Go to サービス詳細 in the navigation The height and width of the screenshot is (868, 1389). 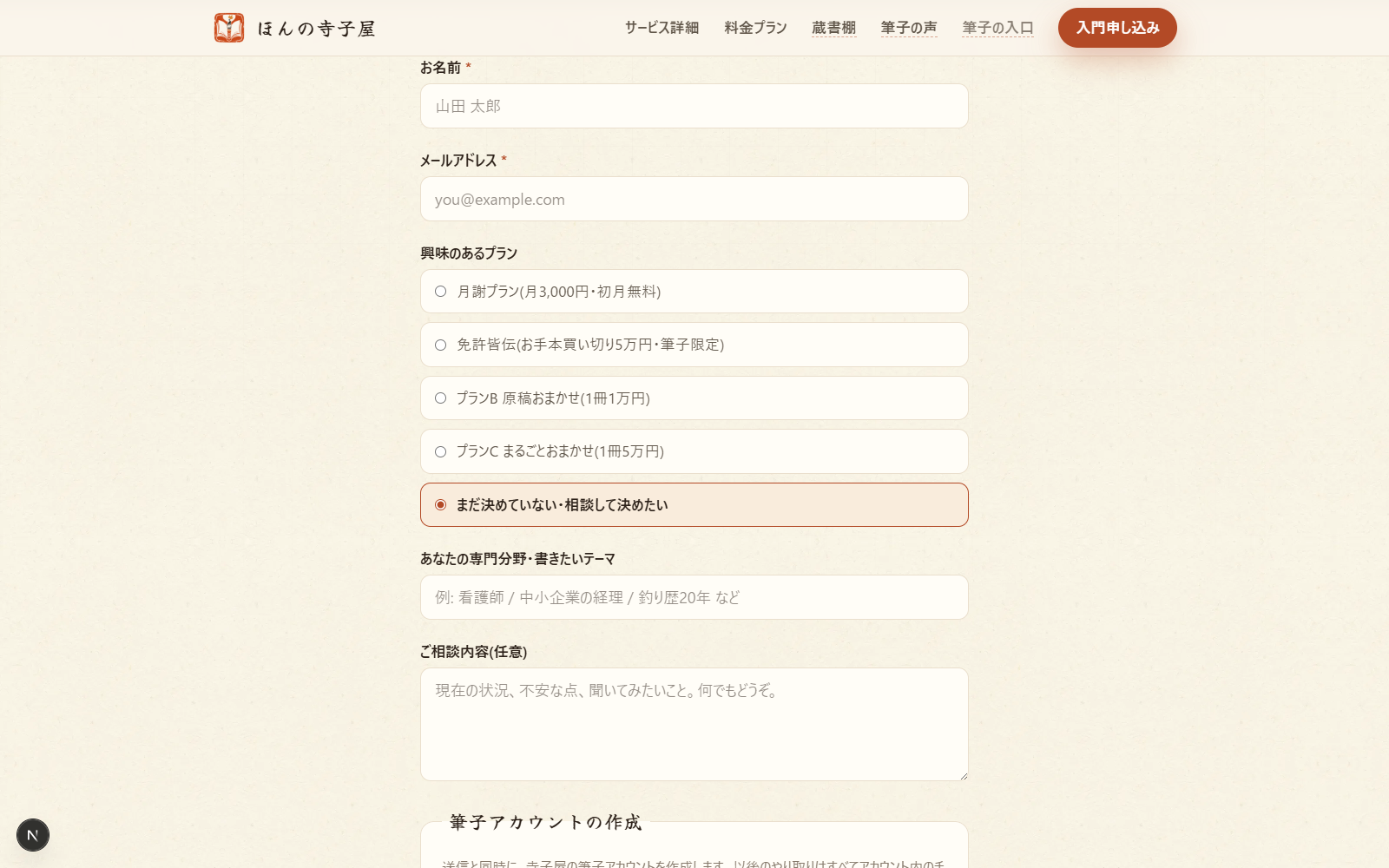click(x=662, y=28)
